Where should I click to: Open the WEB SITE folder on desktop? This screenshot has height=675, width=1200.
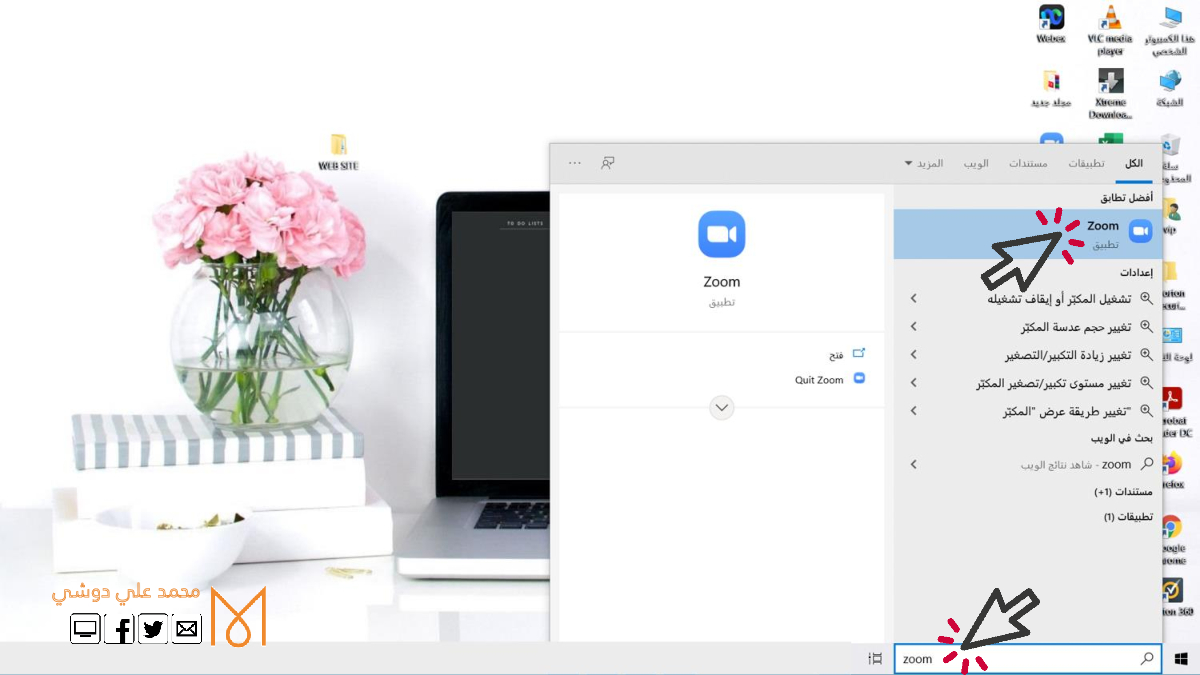pos(338,151)
